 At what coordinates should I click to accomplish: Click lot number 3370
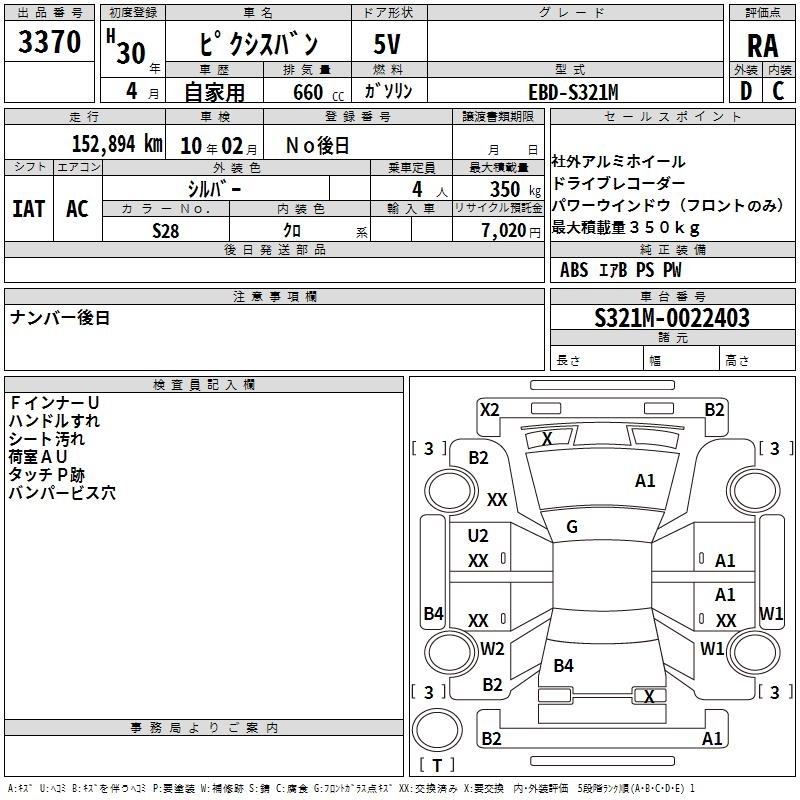click(49, 41)
